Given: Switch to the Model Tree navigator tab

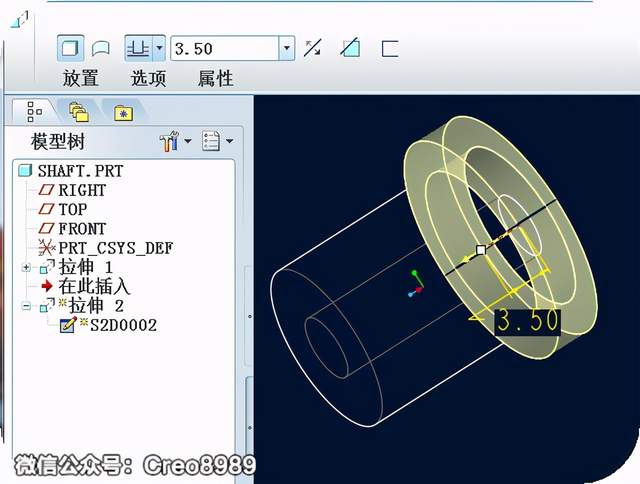Looking at the screenshot, I should [34, 111].
